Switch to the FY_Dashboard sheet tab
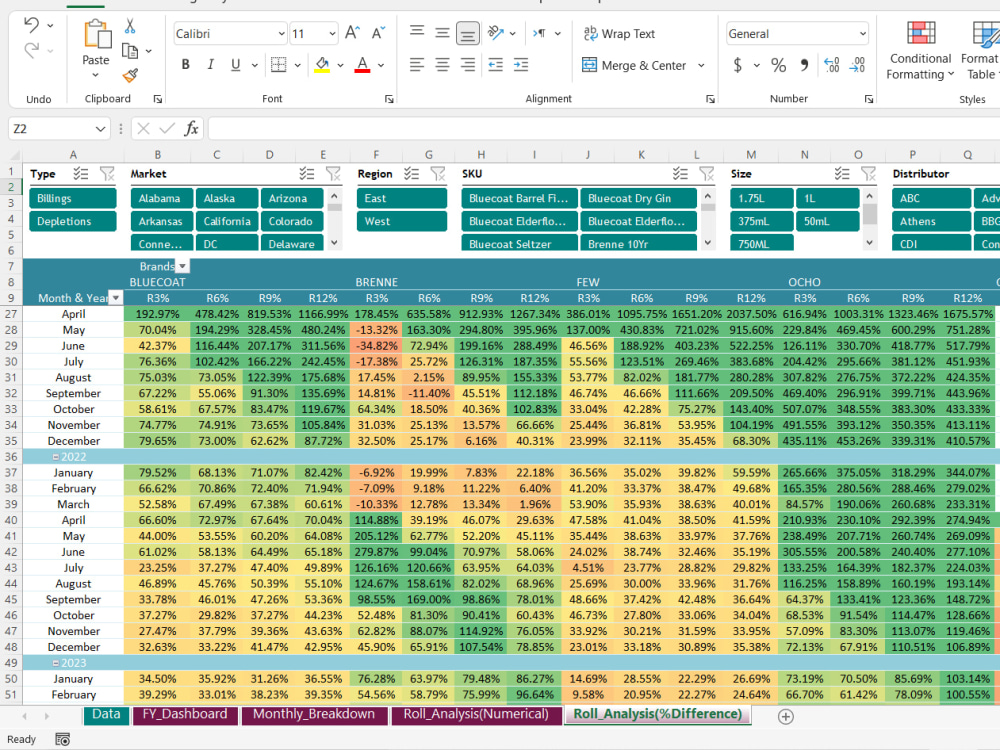Screen dimensions: 1000x750 tap(185, 714)
